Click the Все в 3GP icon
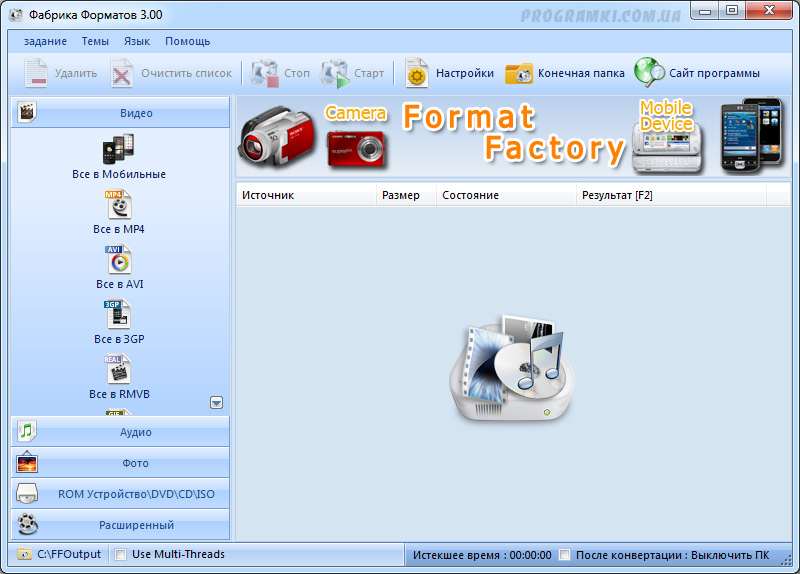The image size is (800, 574). tap(118, 314)
